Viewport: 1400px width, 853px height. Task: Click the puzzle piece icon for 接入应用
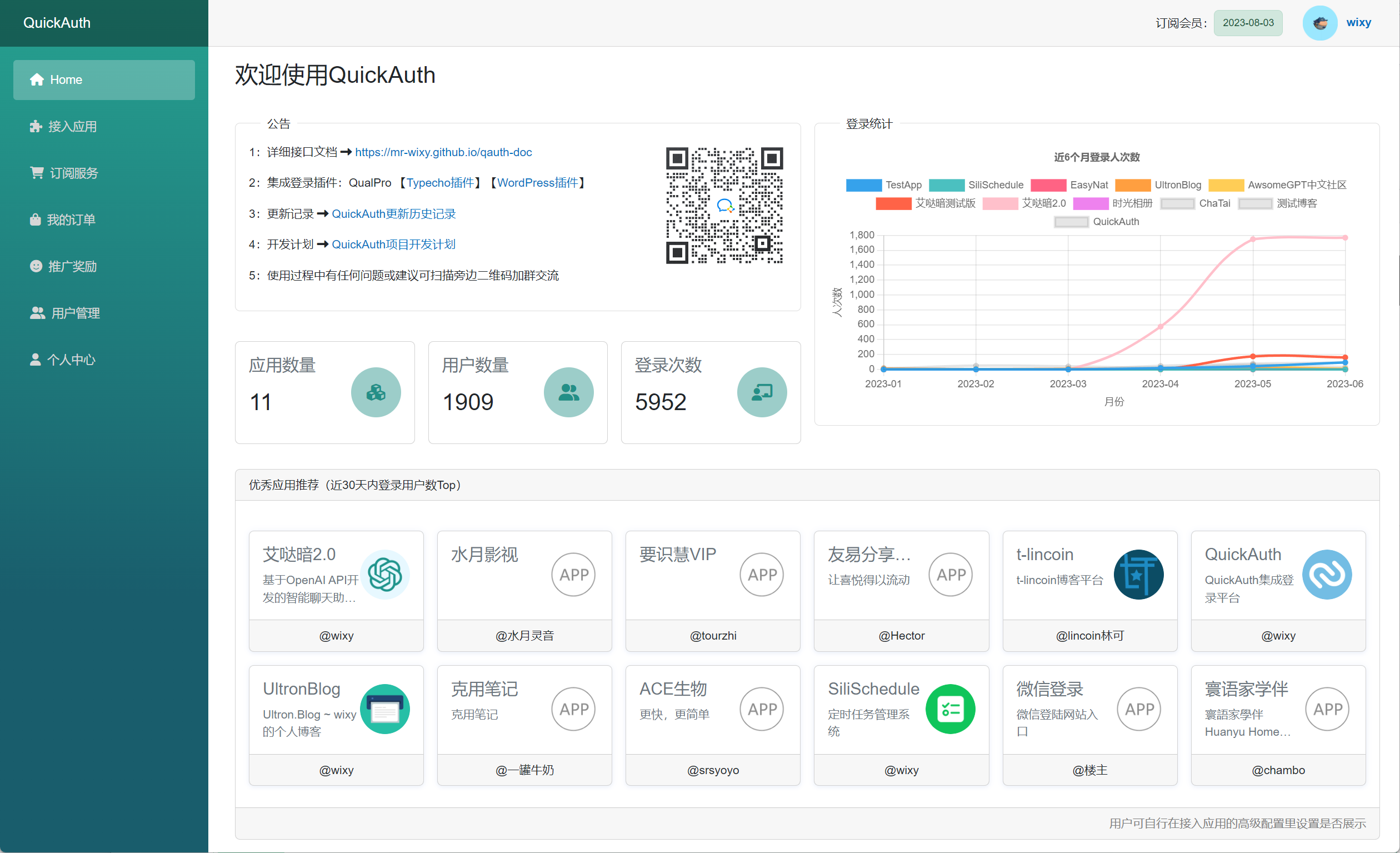[36, 126]
